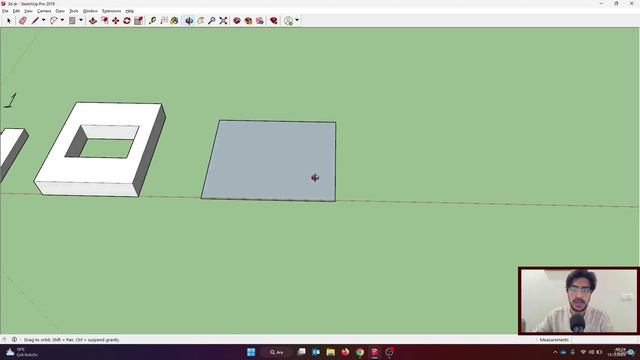Open the Window menu

tap(90, 11)
